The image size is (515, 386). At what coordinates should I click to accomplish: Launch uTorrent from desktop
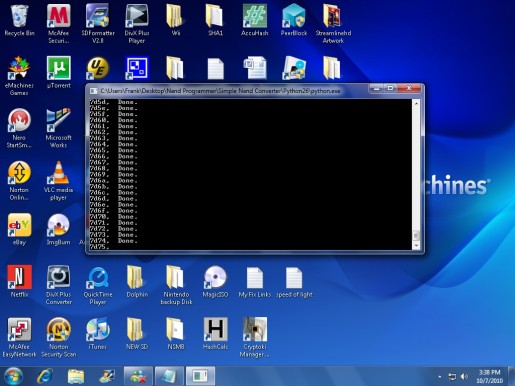coord(58,72)
